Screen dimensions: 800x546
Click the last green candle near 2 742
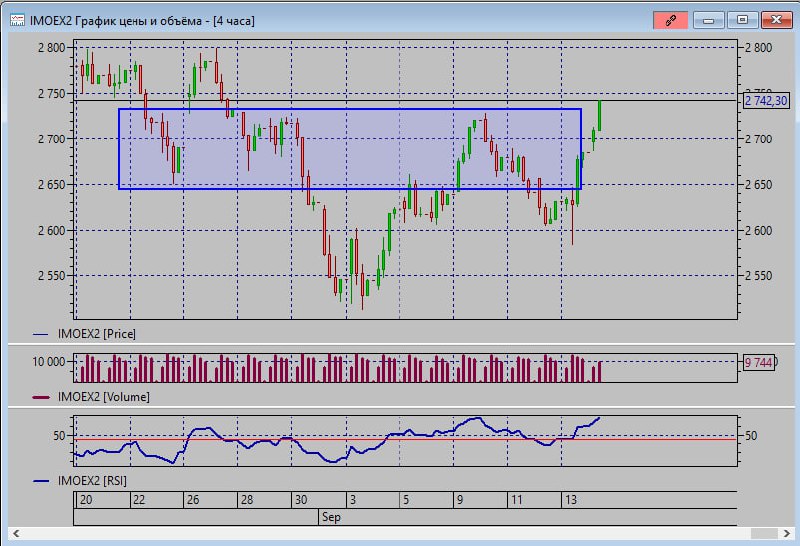point(599,115)
